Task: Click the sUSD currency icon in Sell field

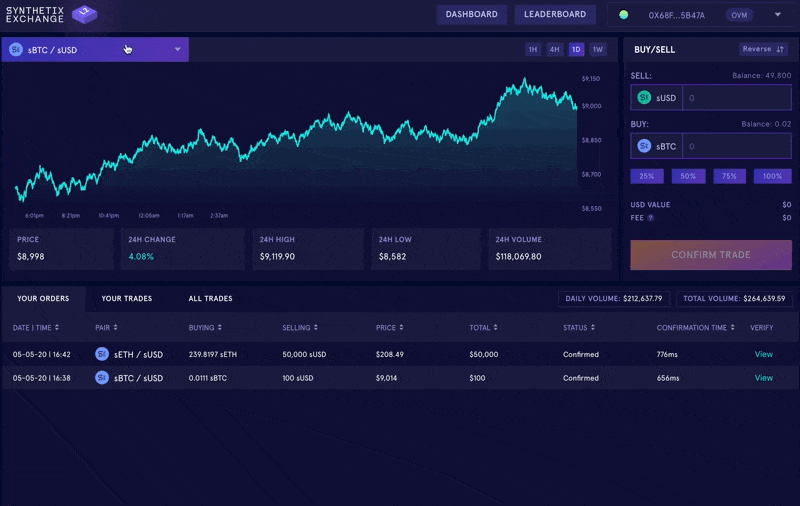Action: [644, 97]
